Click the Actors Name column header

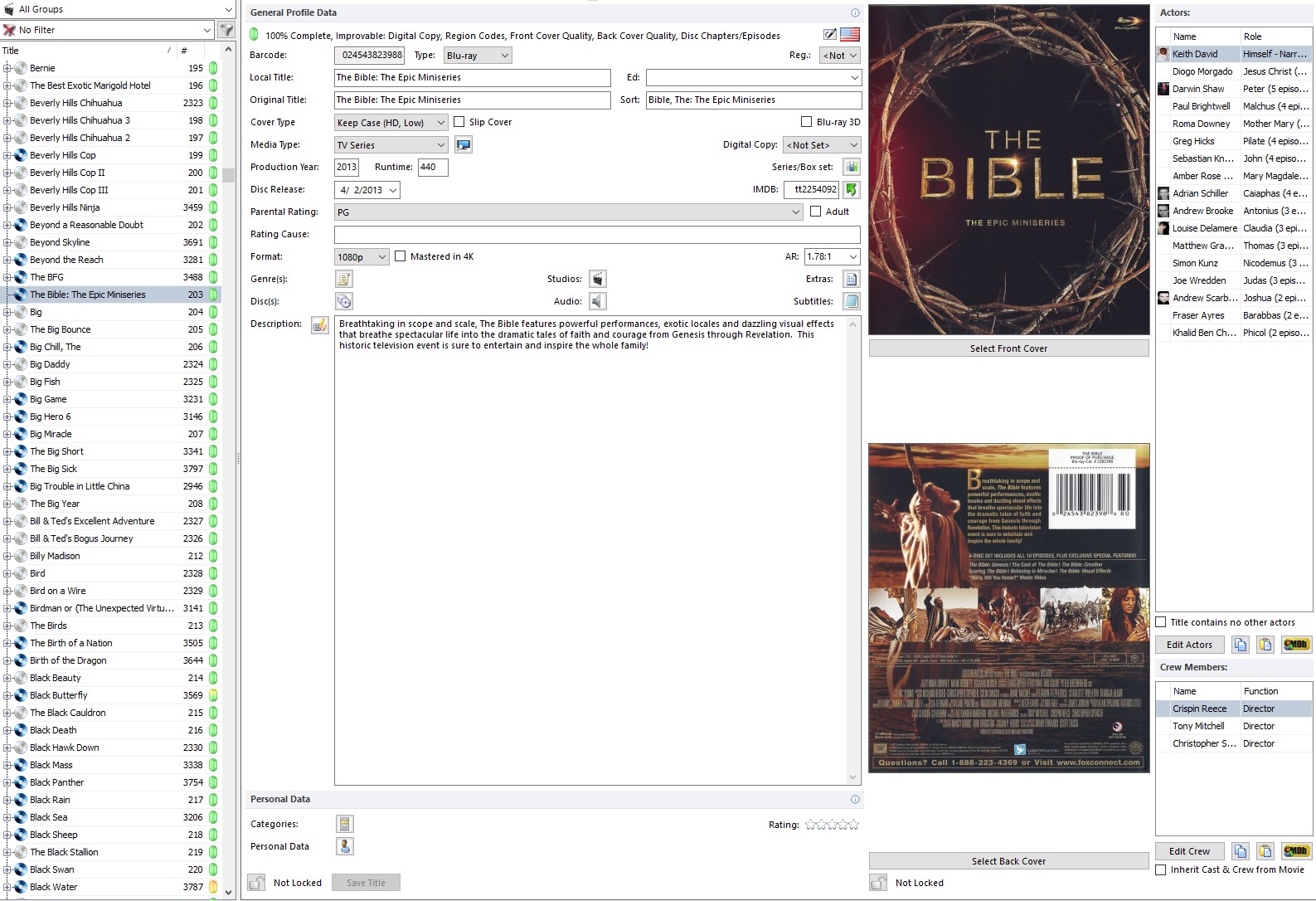[x=1205, y=37]
